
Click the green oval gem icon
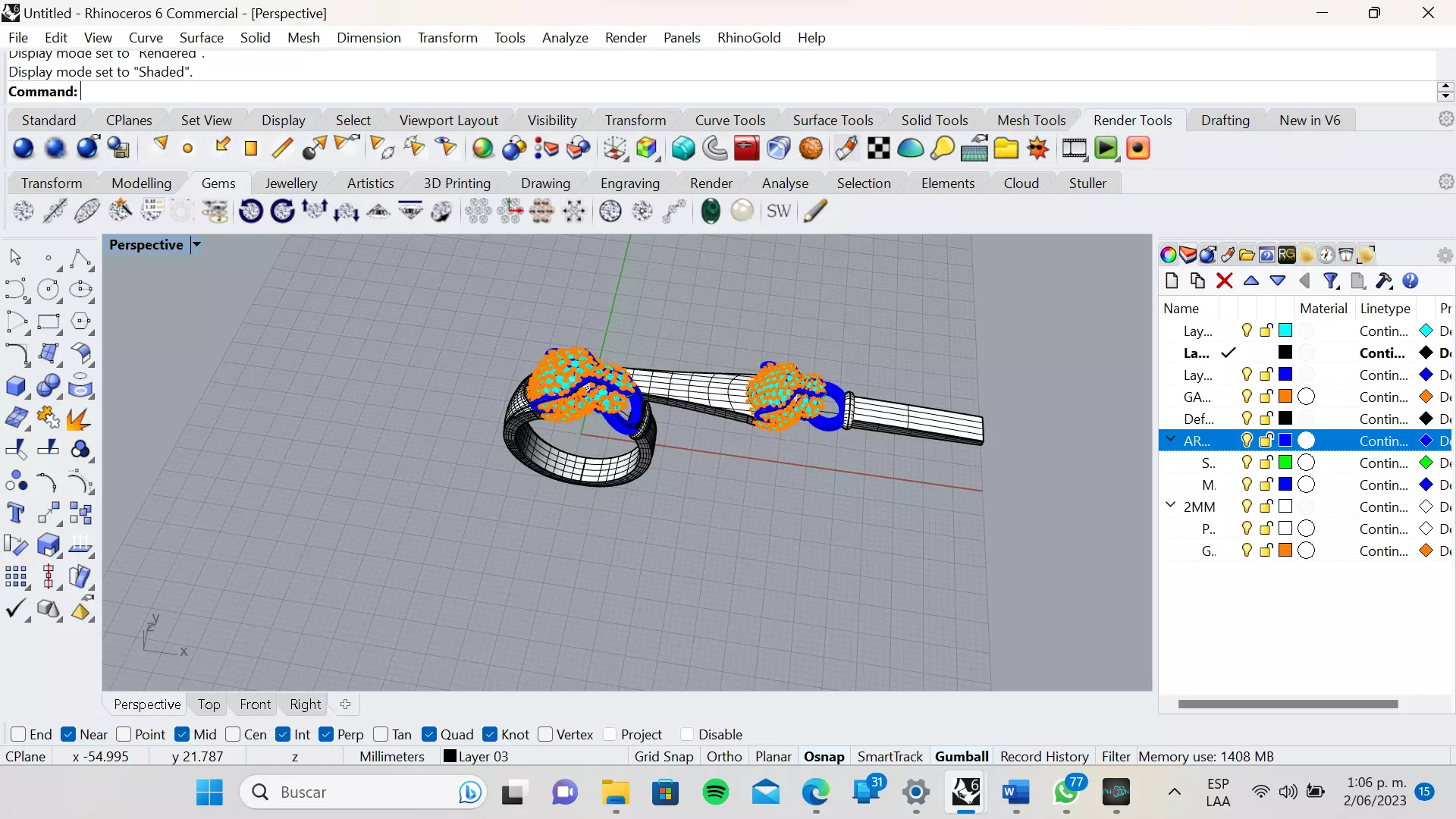click(x=711, y=211)
